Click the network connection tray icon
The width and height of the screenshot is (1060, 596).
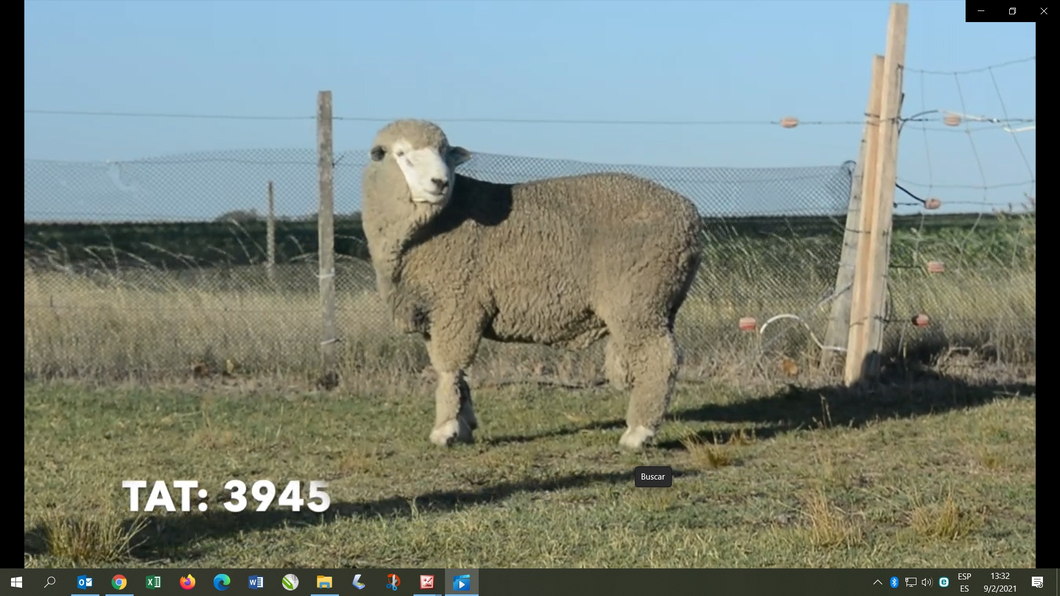click(x=910, y=582)
